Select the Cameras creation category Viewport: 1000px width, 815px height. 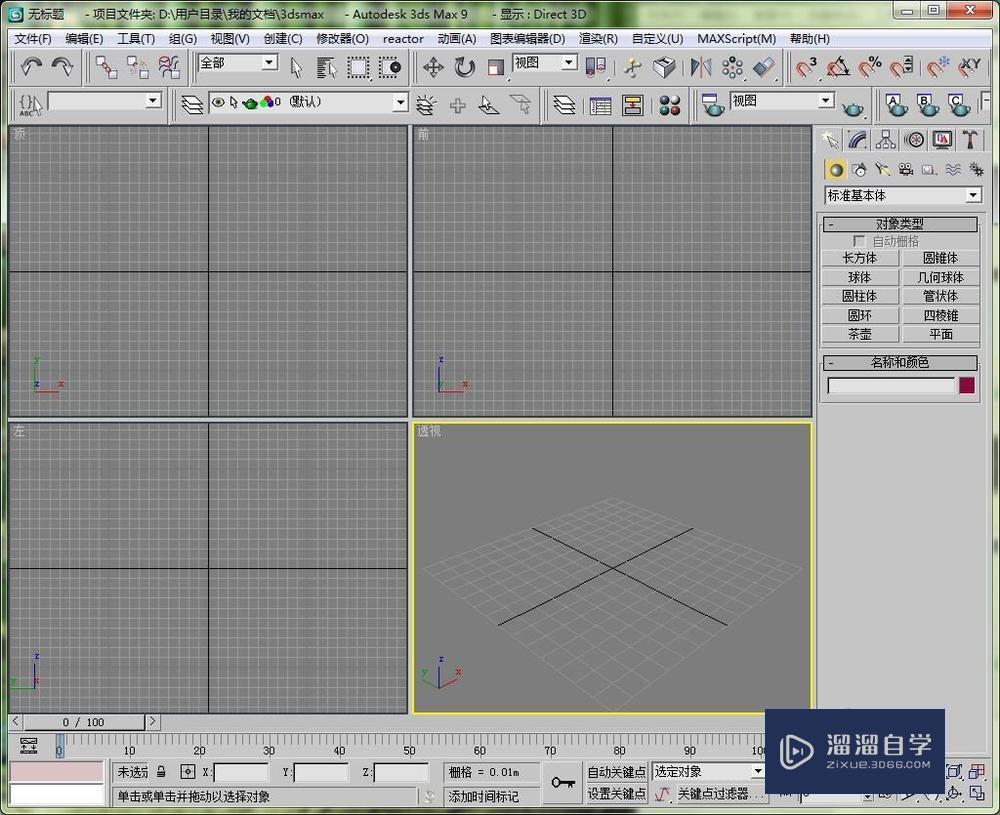pos(906,169)
